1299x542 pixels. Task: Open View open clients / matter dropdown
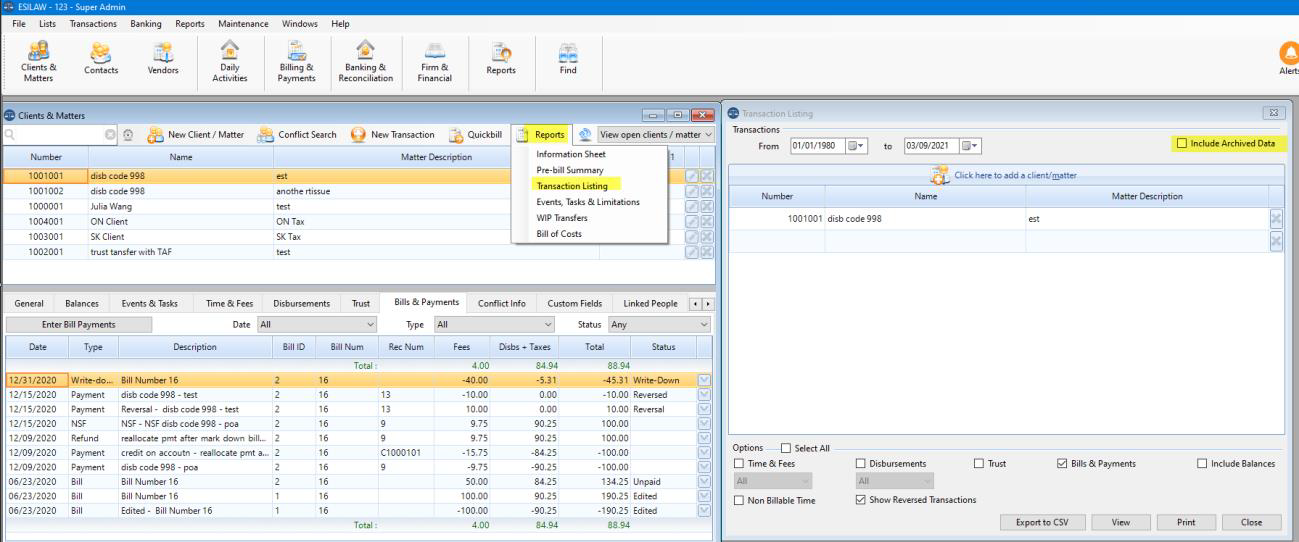[x=654, y=134]
